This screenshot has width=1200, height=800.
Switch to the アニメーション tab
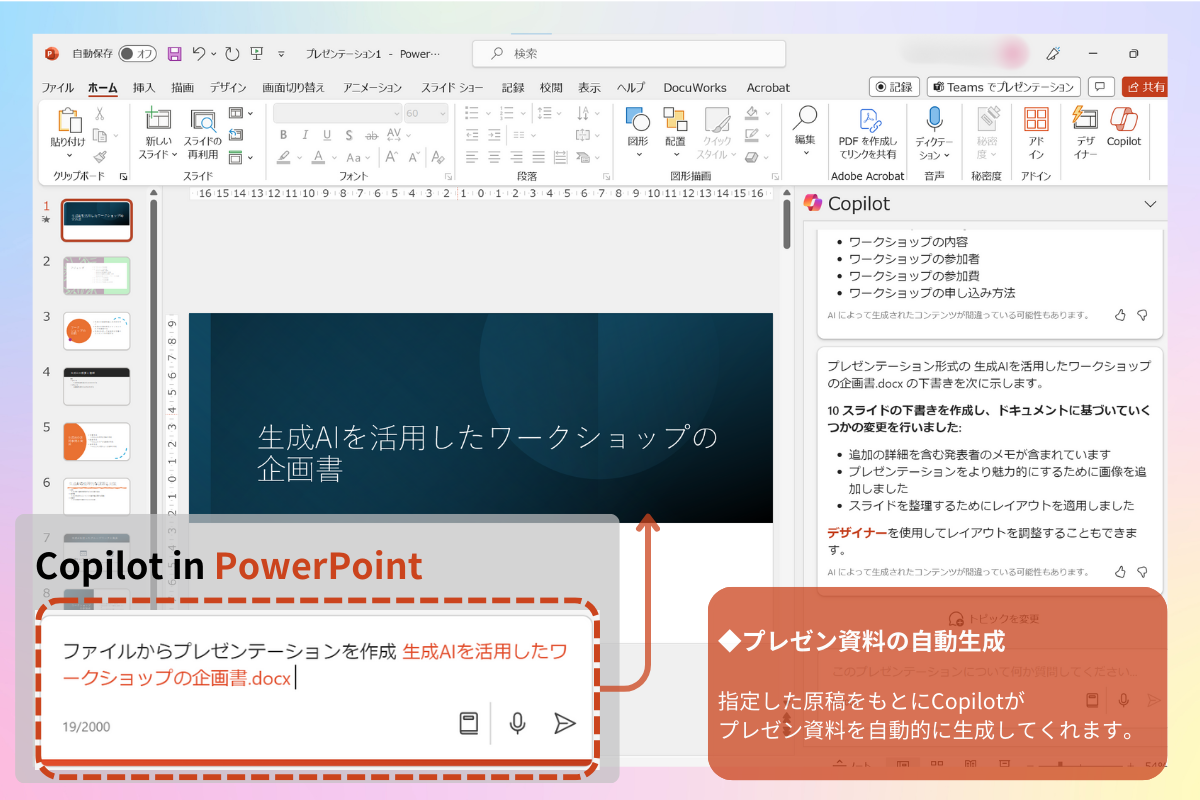click(372, 88)
